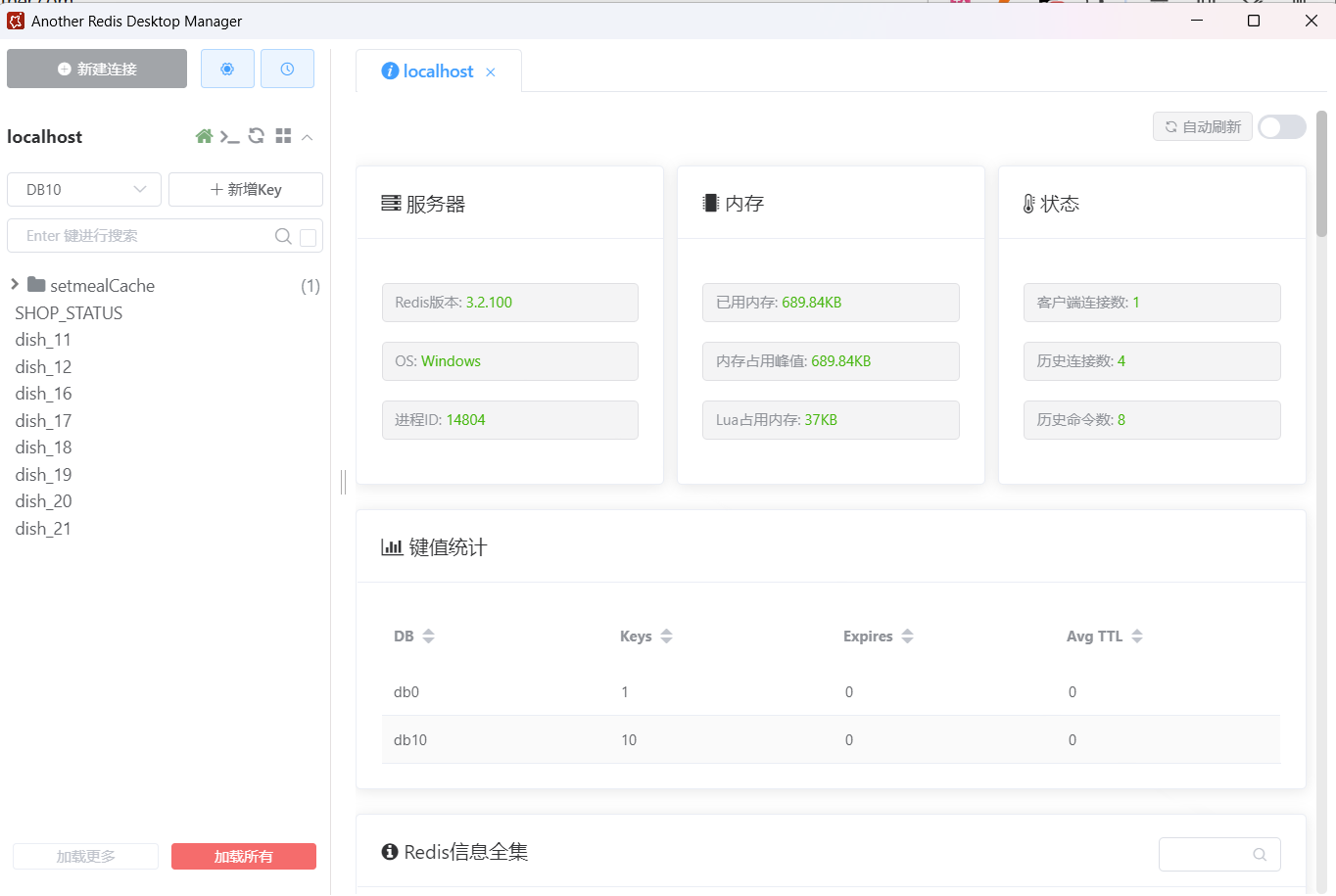Click the 键值统计 bar chart icon
The width and height of the screenshot is (1336, 896).
(392, 547)
